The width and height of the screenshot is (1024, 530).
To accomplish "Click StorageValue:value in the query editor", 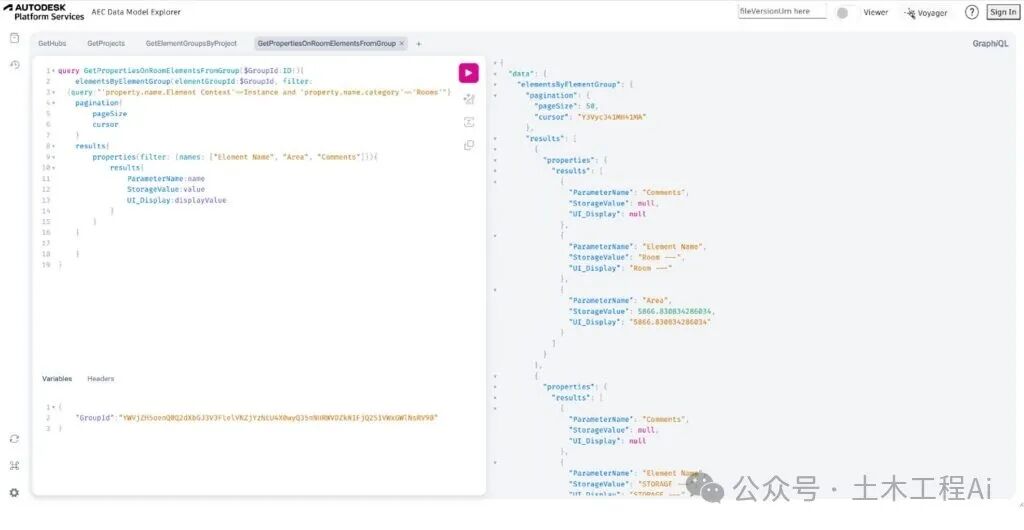I will [x=166, y=189].
